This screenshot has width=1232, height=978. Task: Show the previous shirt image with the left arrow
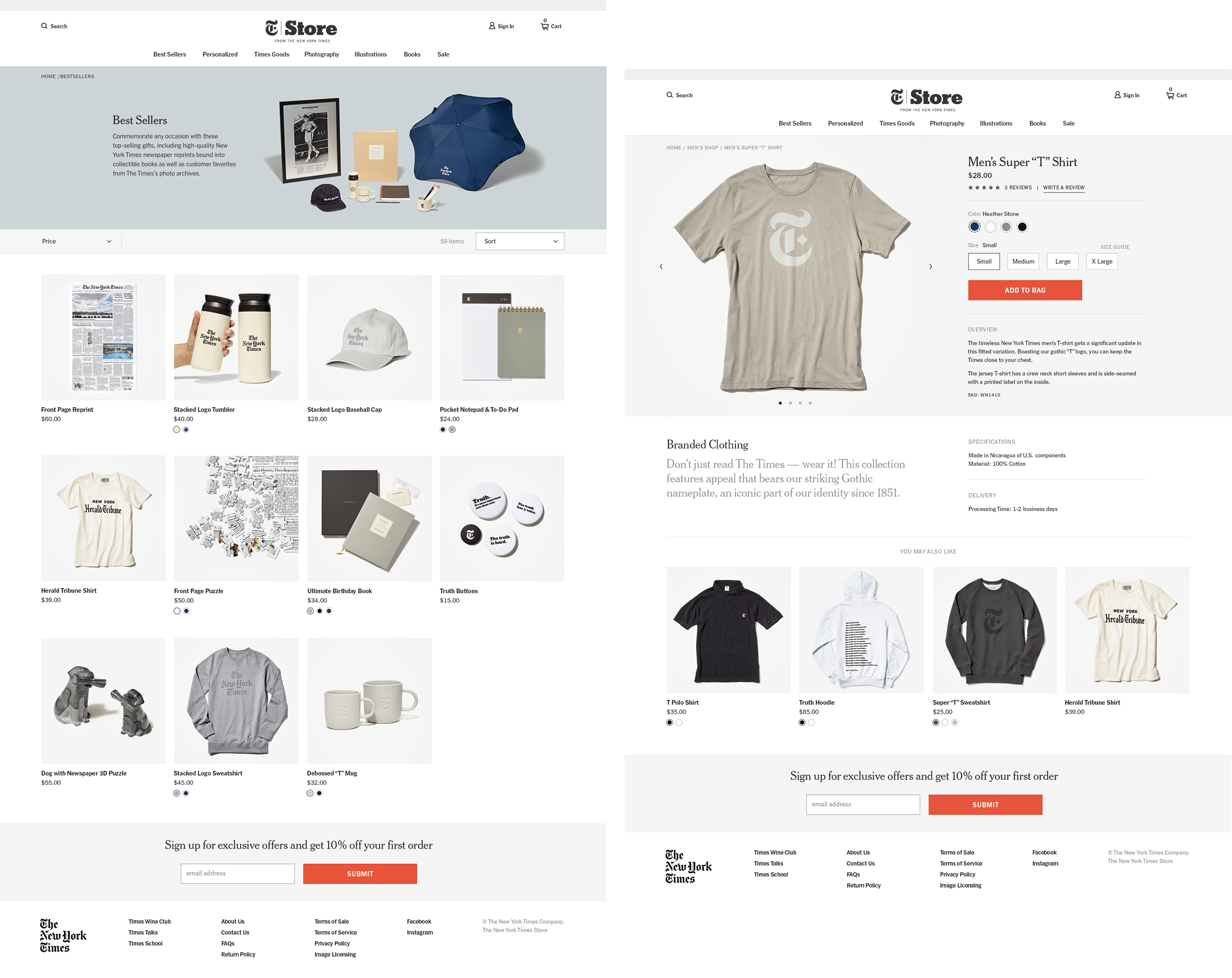[661, 267]
